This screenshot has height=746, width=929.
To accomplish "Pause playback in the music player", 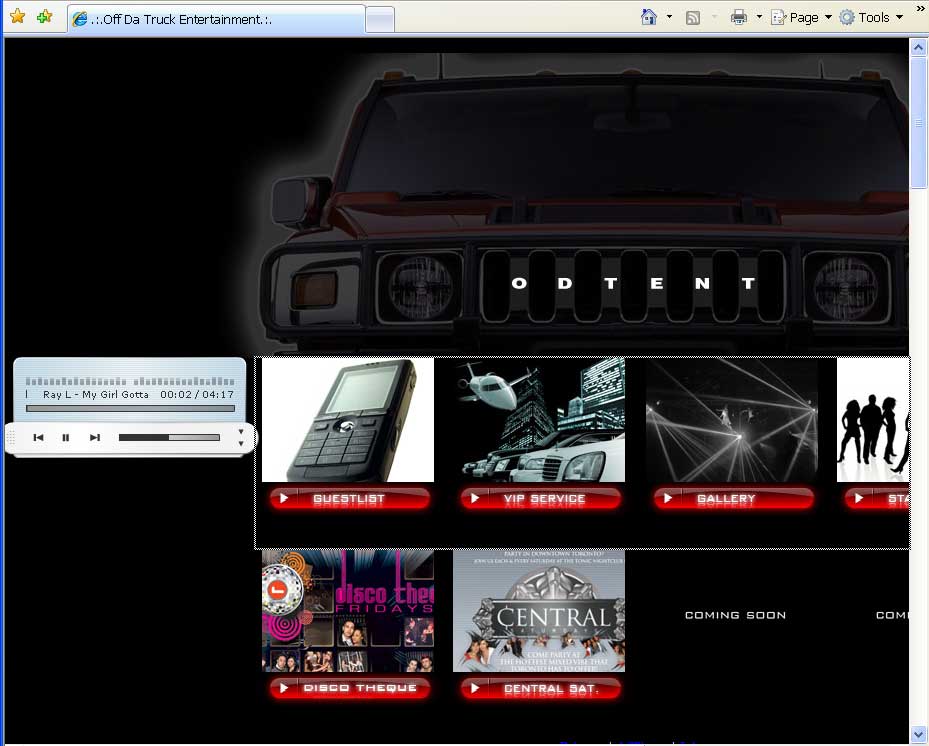I will [x=66, y=437].
